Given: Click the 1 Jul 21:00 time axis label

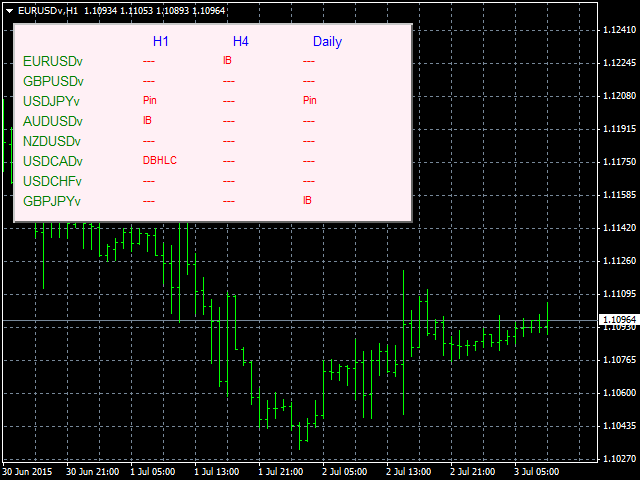Looking at the screenshot, I should (281, 472).
